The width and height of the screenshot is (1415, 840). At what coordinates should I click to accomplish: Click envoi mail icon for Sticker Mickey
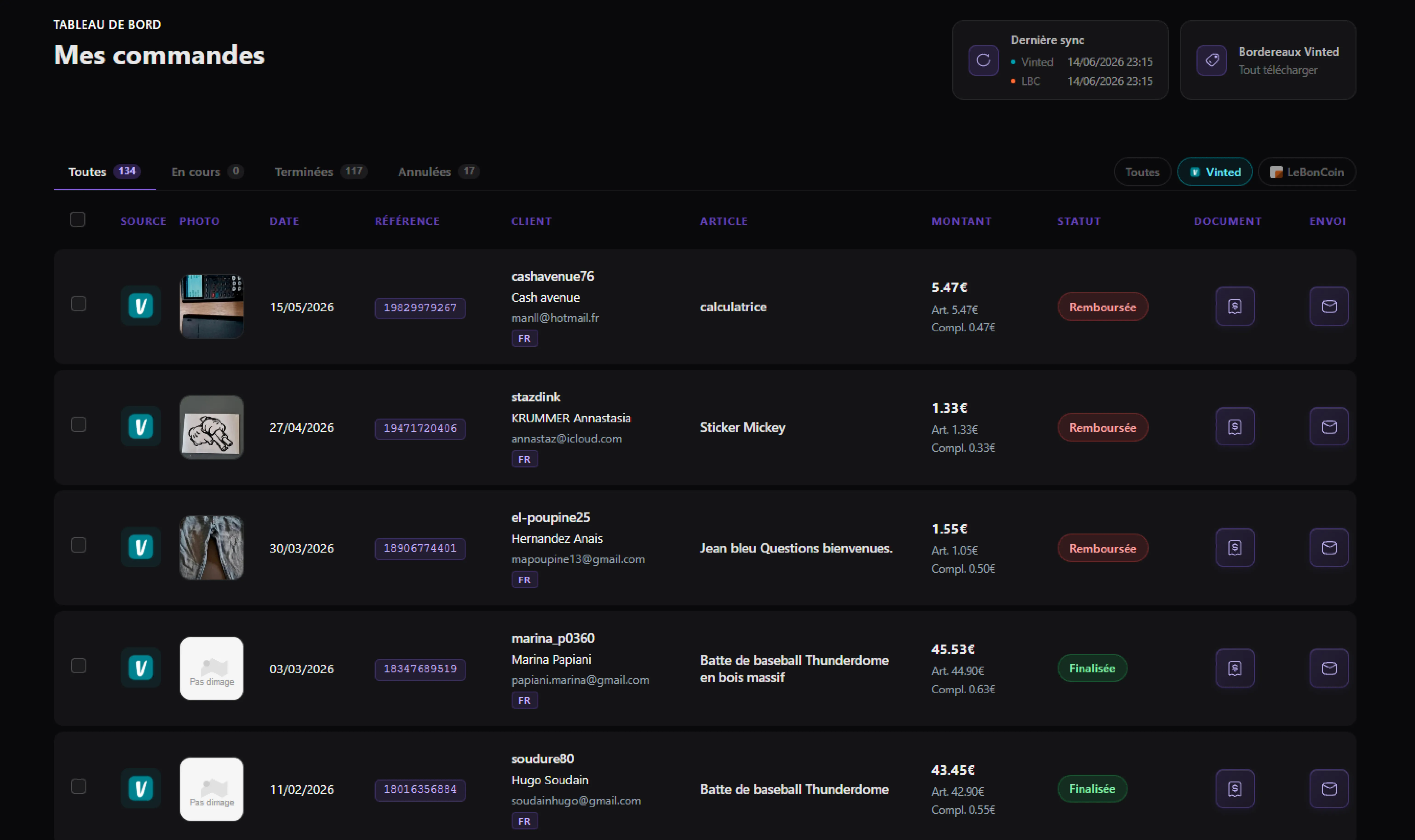point(1329,427)
